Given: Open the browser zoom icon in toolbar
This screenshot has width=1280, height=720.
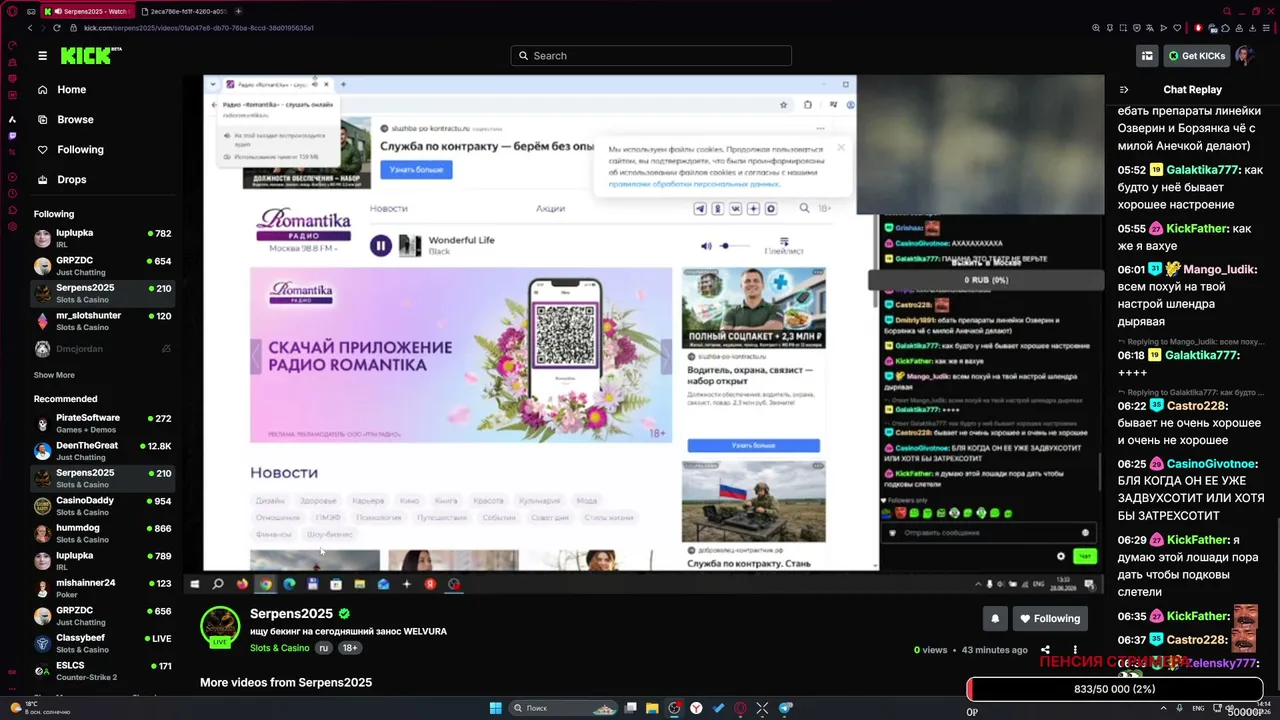Looking at the screenshot, I should [1097, 28].
